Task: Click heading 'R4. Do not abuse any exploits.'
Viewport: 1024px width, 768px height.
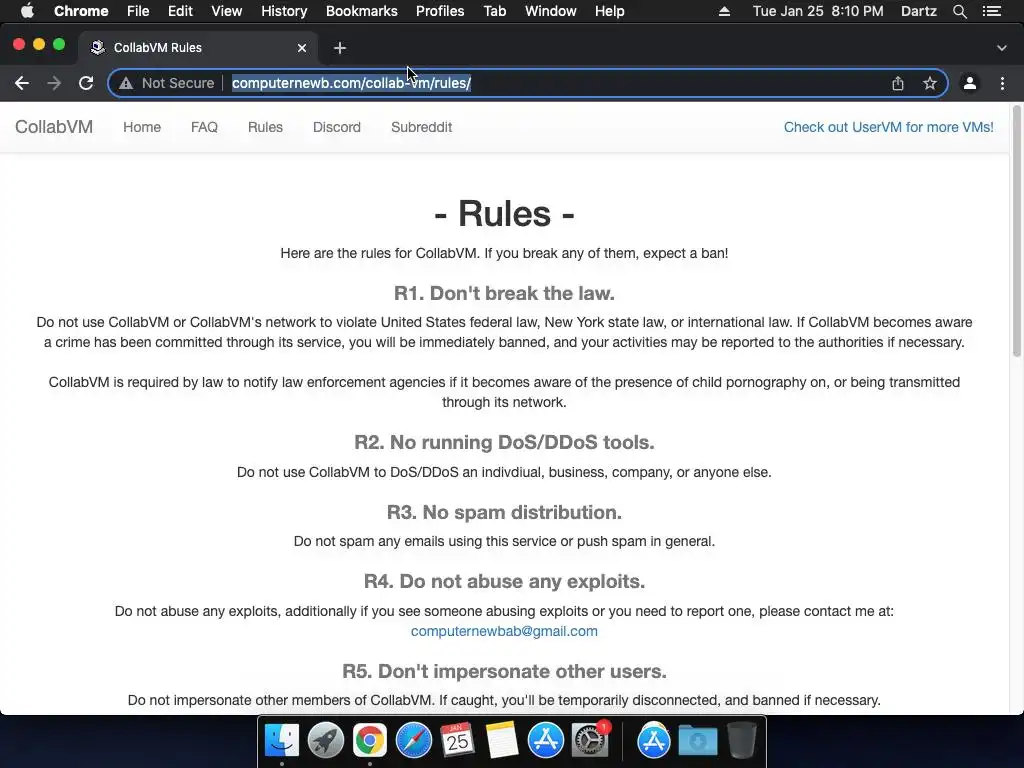Action: [x=504, y=581]
